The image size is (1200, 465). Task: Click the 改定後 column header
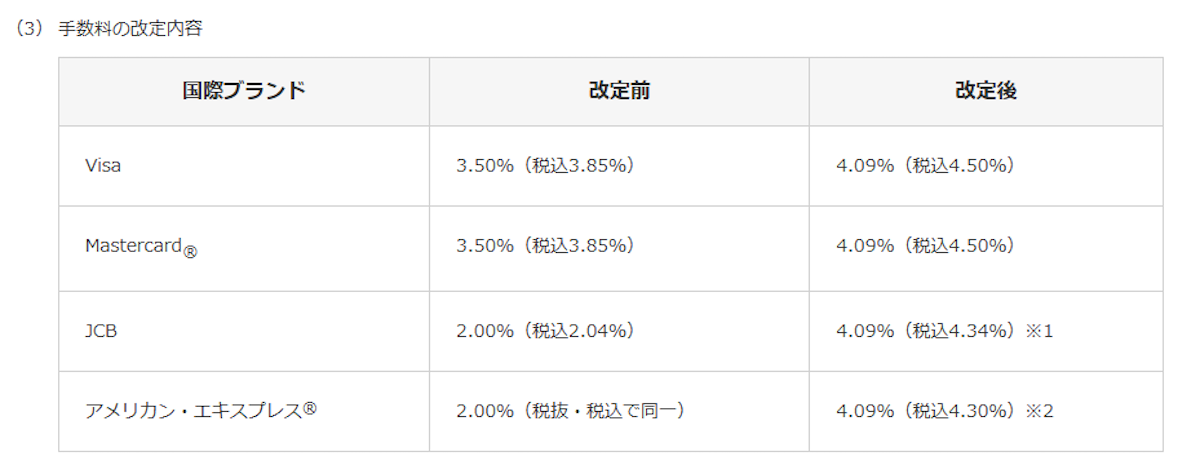click(986, 91)
